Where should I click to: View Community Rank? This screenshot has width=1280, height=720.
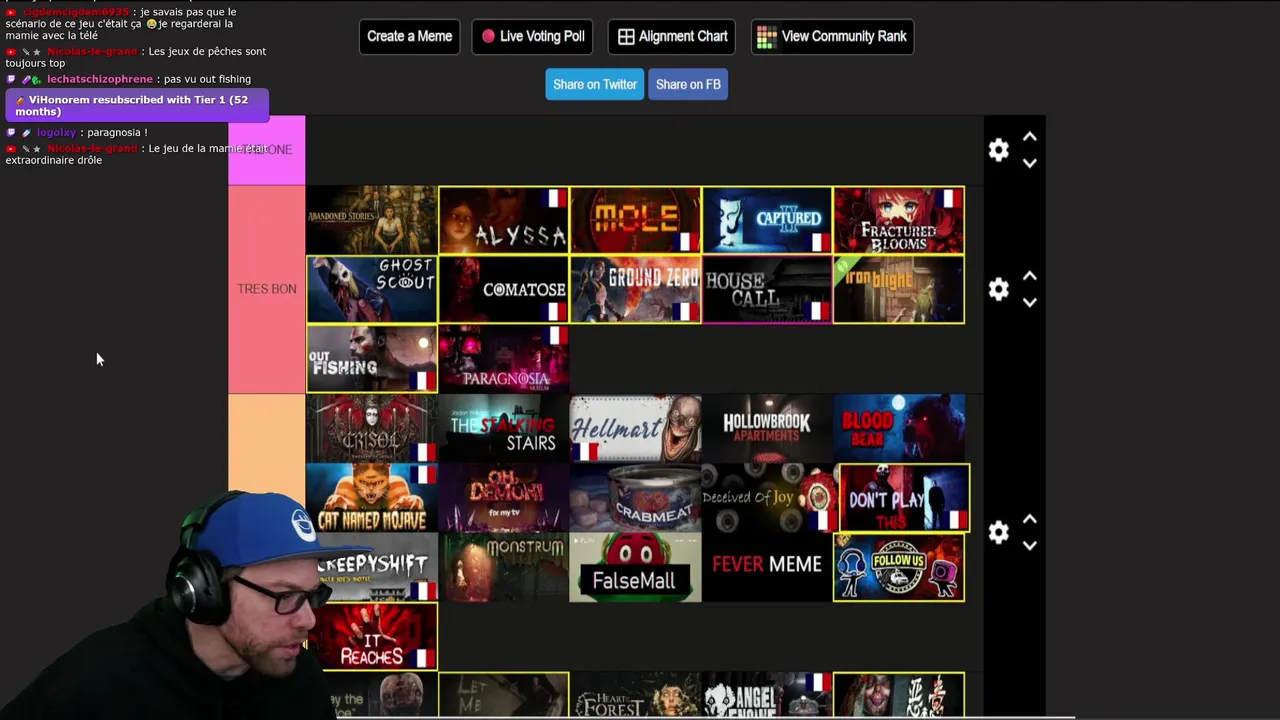click(832, 36)
